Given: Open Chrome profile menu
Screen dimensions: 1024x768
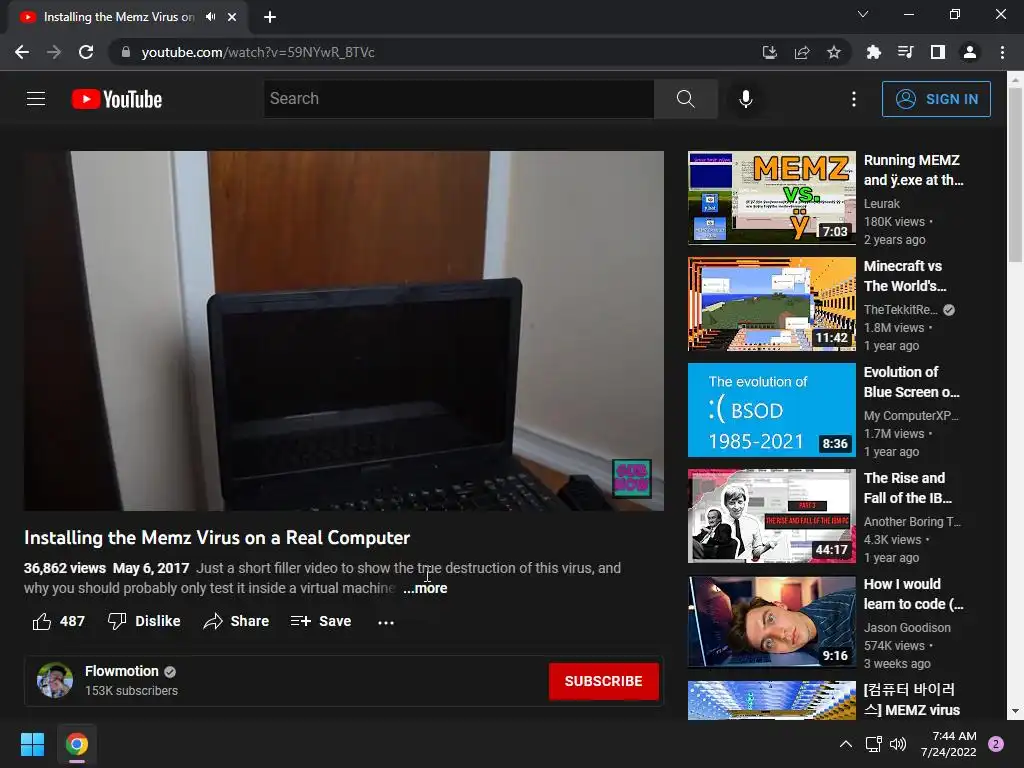Looking at the screenshot, I should pos(970,52).
